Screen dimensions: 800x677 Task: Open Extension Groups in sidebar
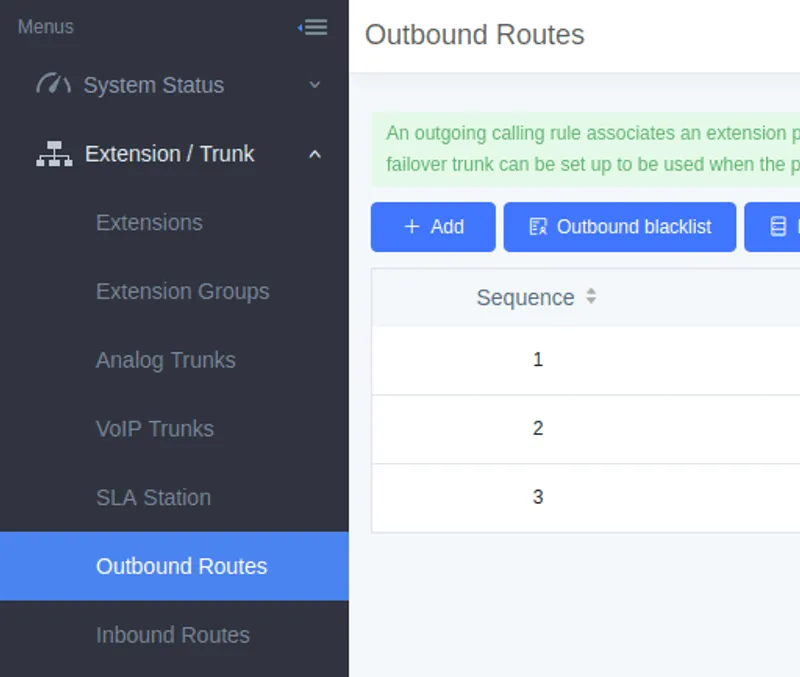coord(182,292)
